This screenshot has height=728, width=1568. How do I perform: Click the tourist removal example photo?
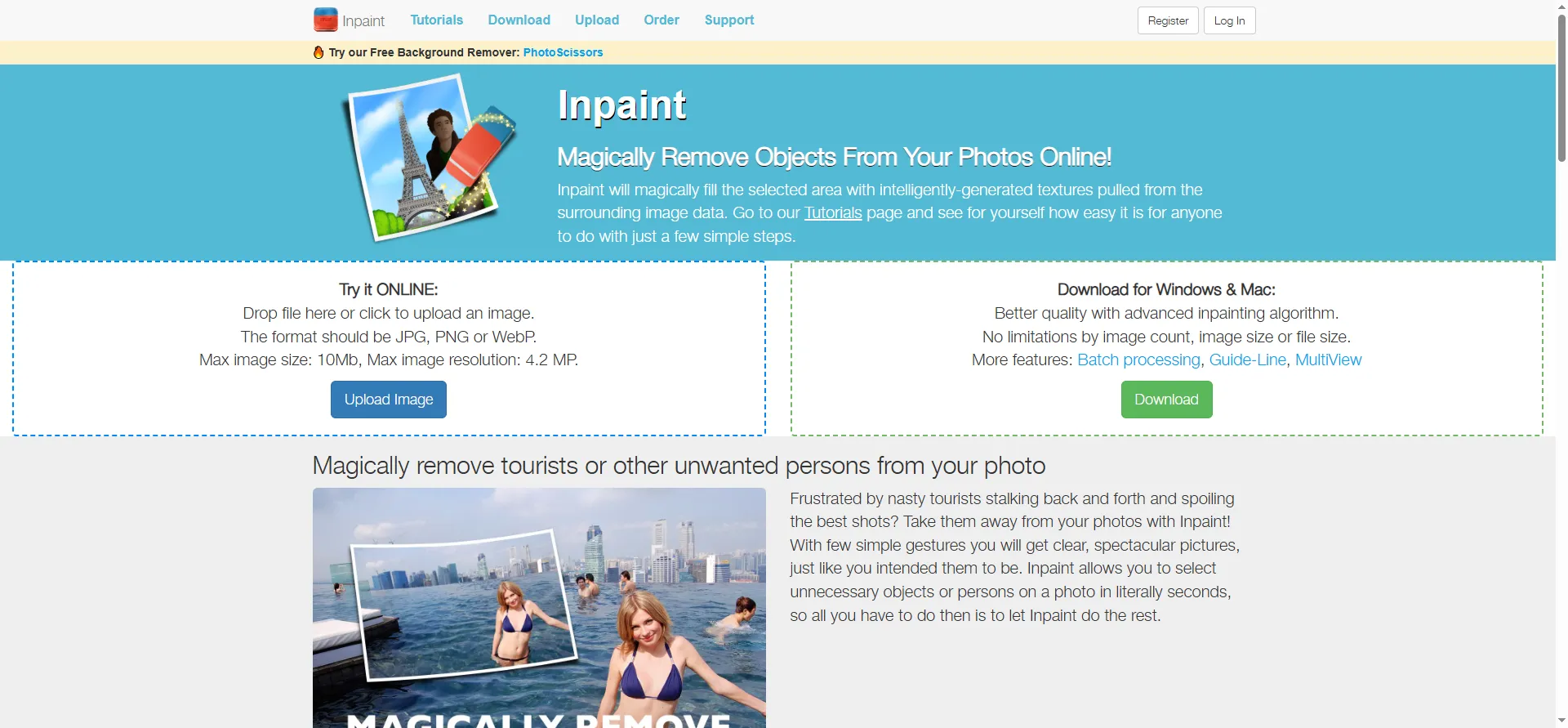coord(539,608)
